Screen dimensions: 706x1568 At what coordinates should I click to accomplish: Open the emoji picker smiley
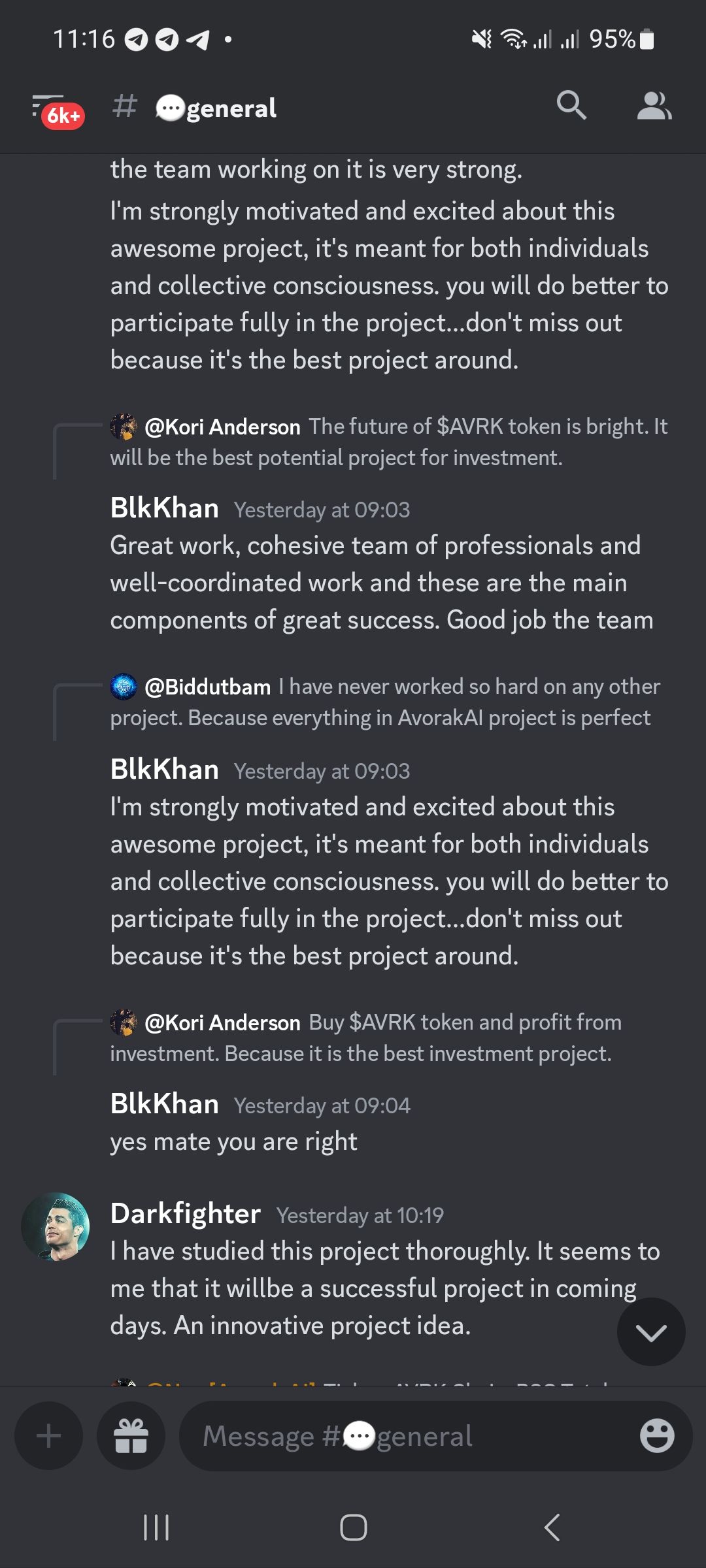[x=656, y=1436]
